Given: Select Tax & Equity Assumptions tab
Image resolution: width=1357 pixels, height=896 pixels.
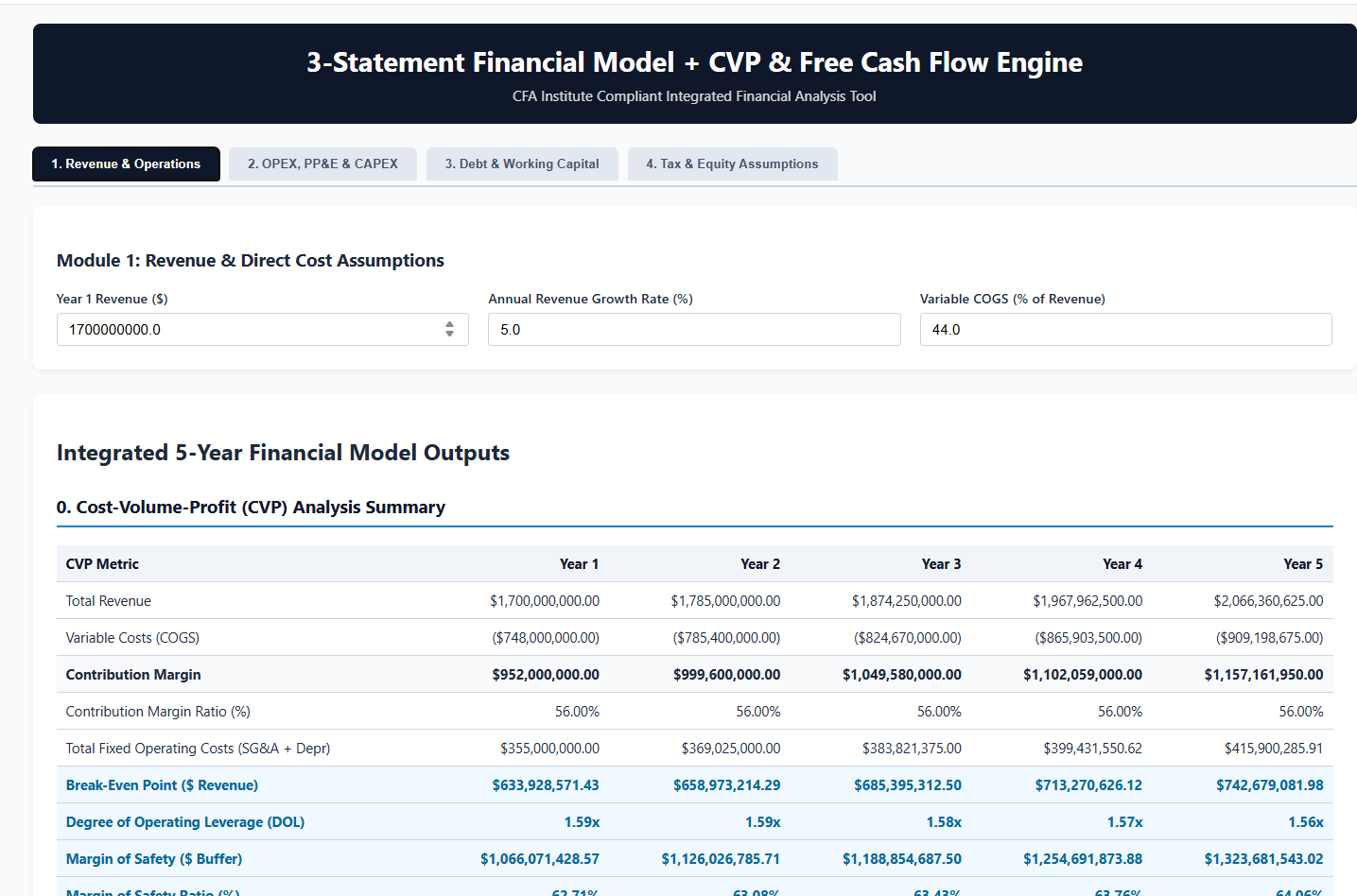Looking at the screenshot, I should pyautogui.click(x=732, y=164).
